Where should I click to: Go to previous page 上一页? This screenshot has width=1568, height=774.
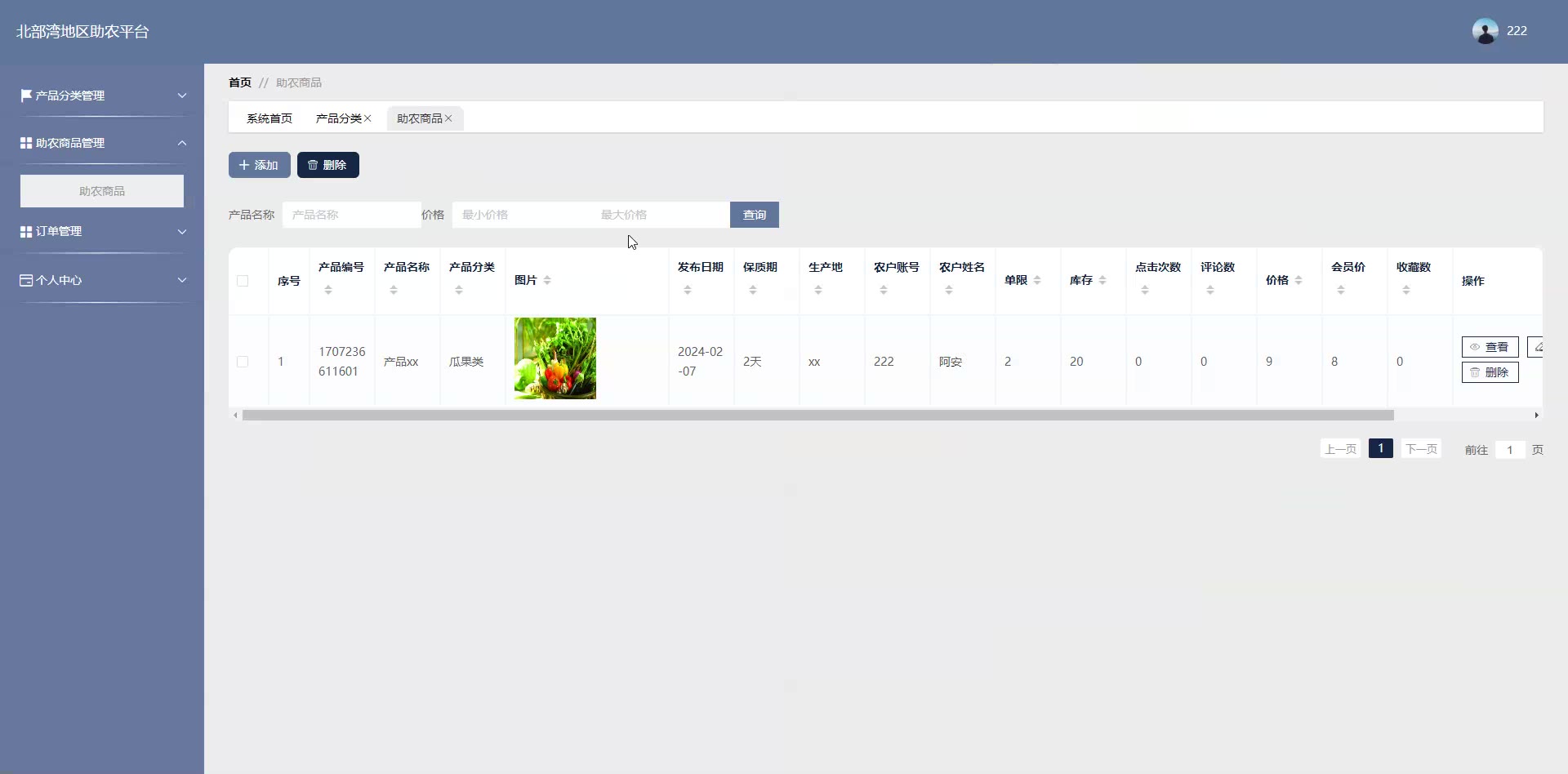click(x=1340, y=449)
